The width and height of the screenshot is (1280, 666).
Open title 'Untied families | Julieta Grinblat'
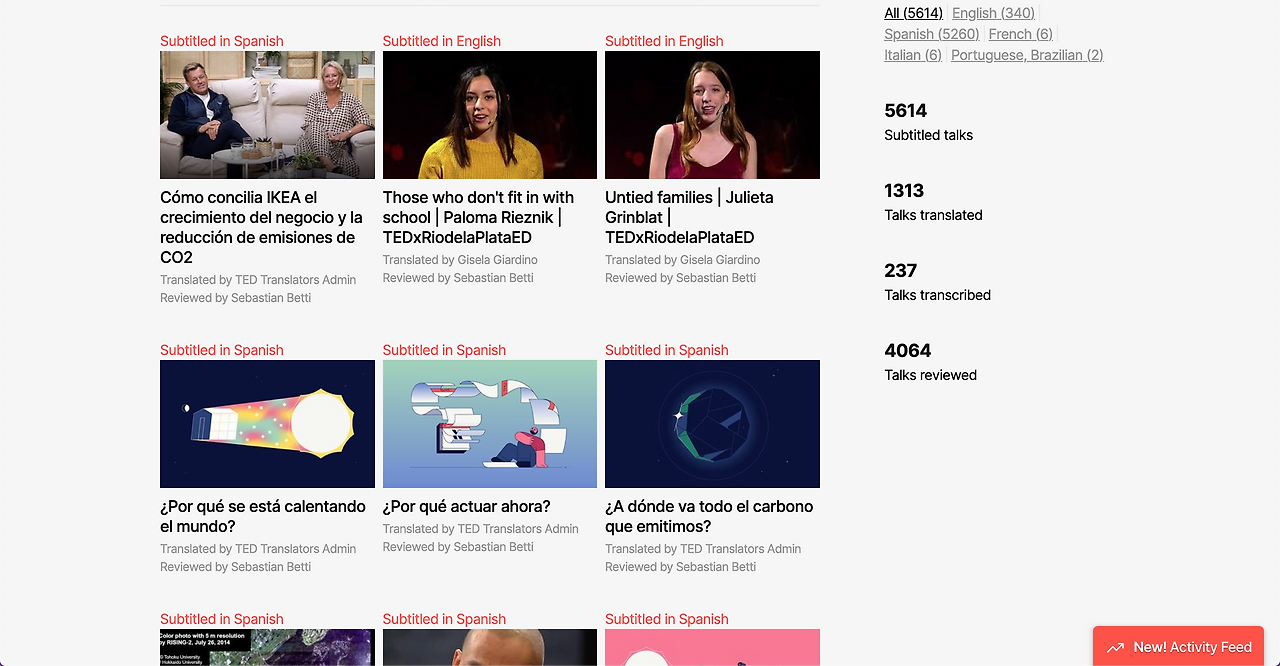coord(689,217)
